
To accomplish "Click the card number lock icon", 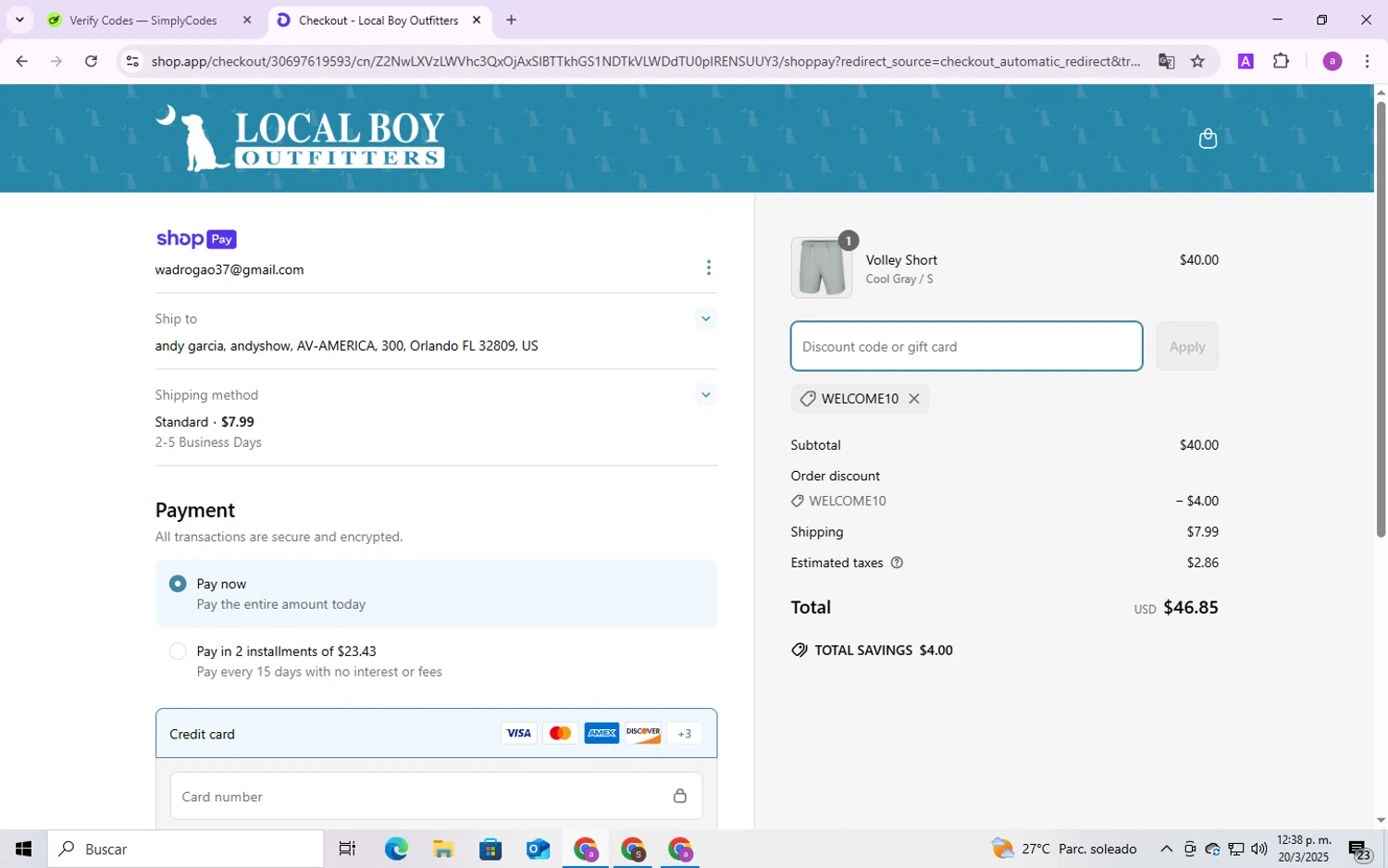I will (x=680, y=796).
